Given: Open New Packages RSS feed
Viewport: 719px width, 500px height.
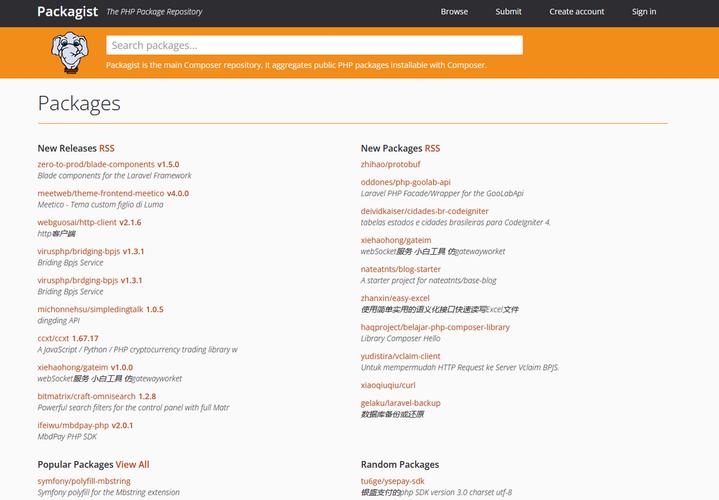Looking at the screenshot, I should 432,148.
